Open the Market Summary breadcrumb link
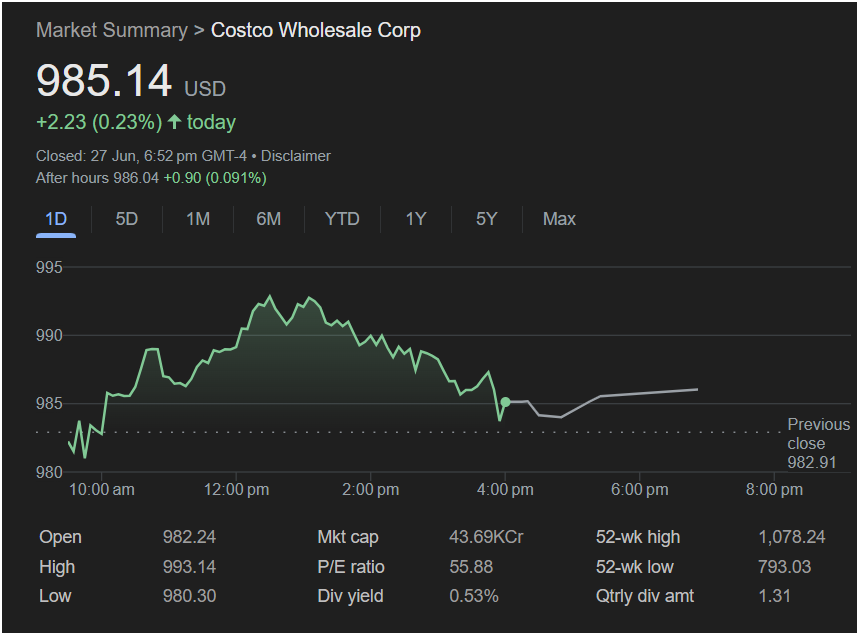Image resolution: width=859 pixels, height=635 pixels. coord(112,30)
